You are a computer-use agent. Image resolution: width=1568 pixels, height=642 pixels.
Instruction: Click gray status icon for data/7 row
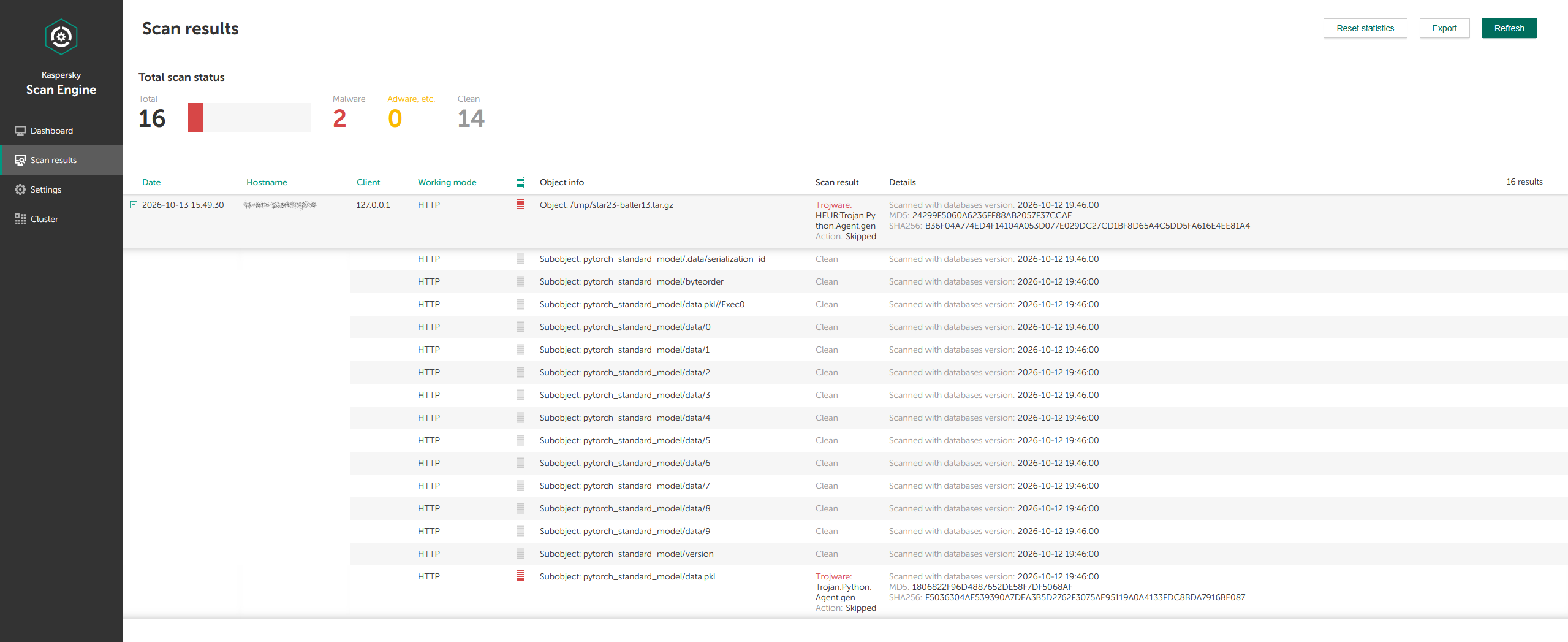click(520, 486)
